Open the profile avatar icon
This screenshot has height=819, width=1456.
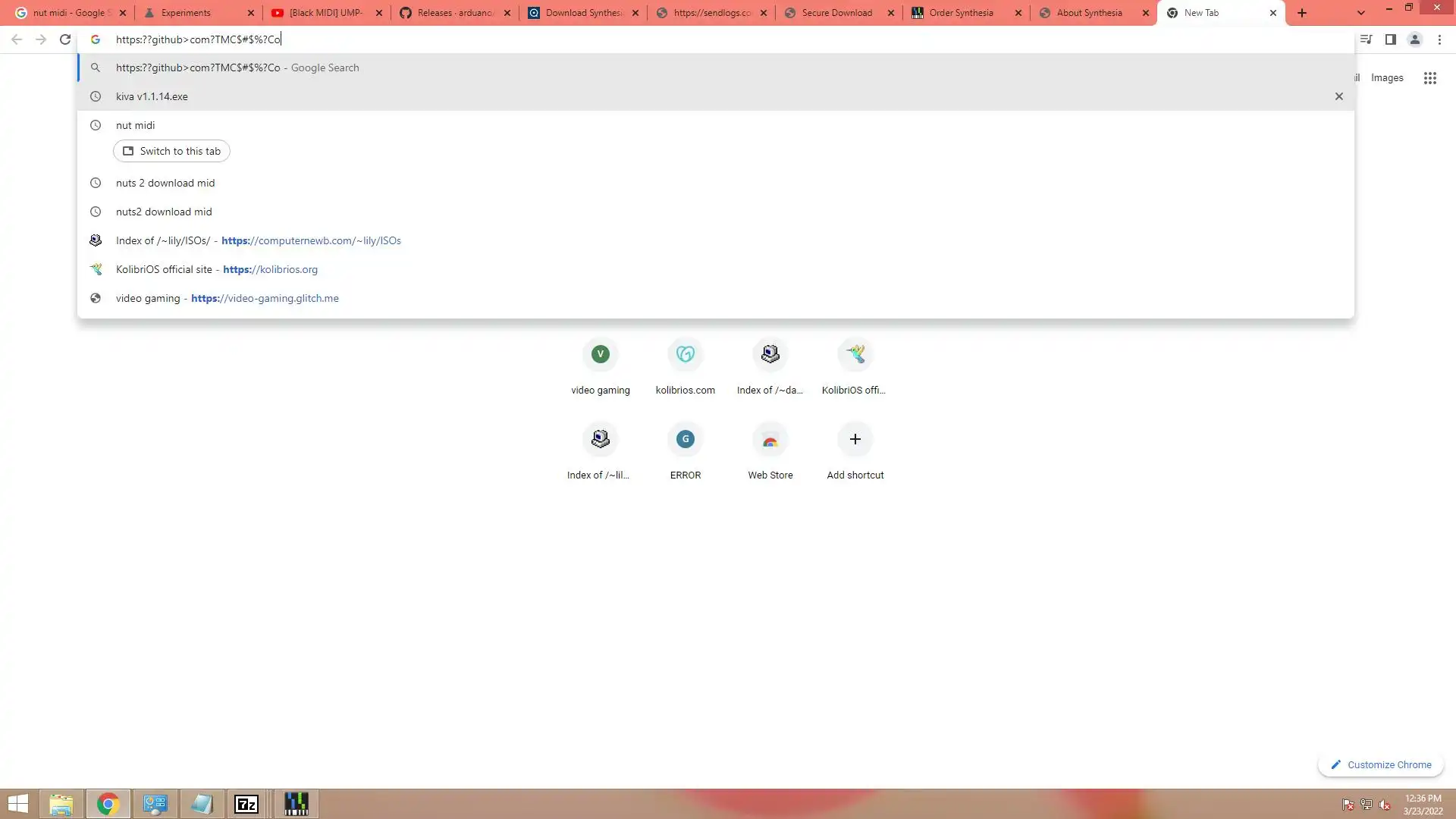(1414, 39)
